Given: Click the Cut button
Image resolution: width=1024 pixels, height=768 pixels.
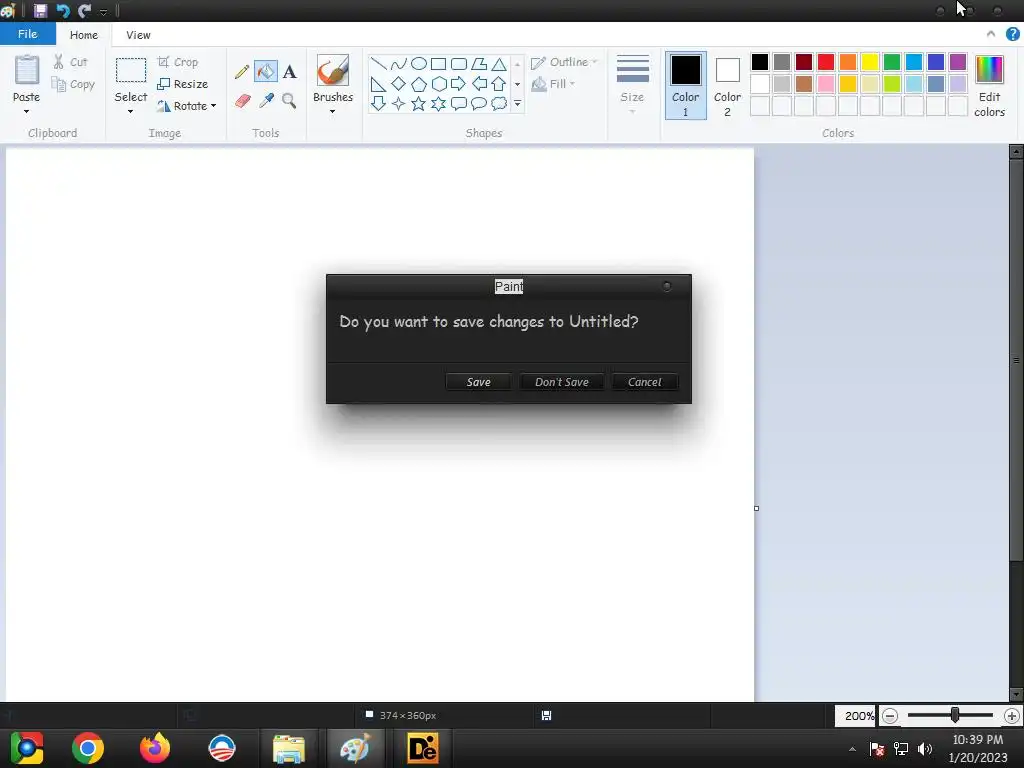Looking at the screenshot, I should pos(70,62).
